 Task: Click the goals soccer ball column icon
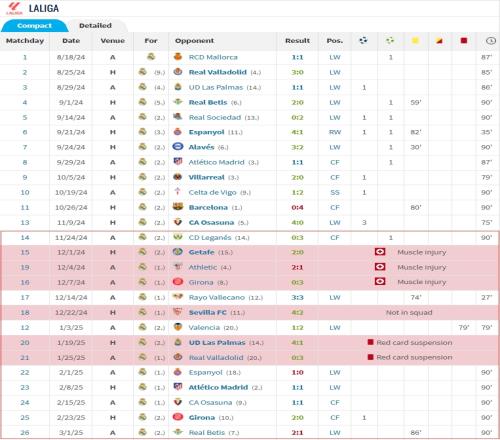[363, 41]
